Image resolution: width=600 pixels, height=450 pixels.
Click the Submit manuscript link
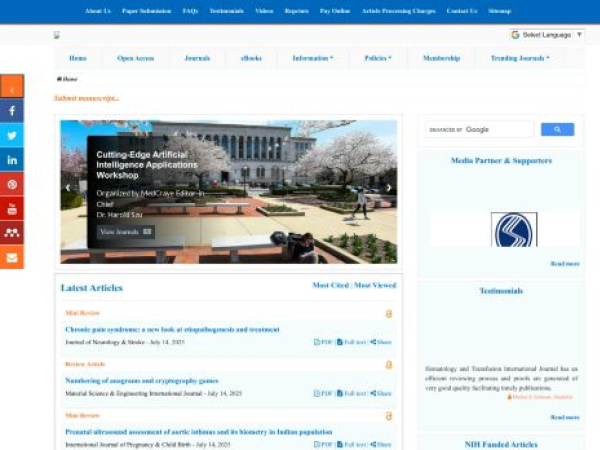[x=86, y=98]
